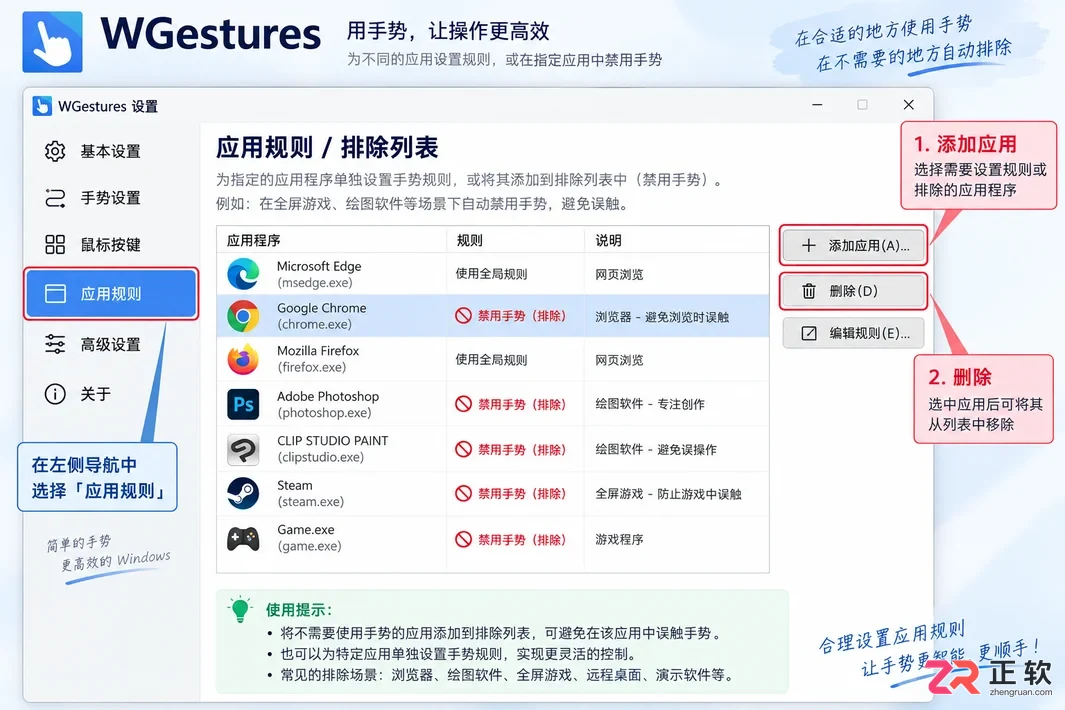Close the WGestures 设置 window
This screenshot has width=1065, height=710.
[908, 105]
